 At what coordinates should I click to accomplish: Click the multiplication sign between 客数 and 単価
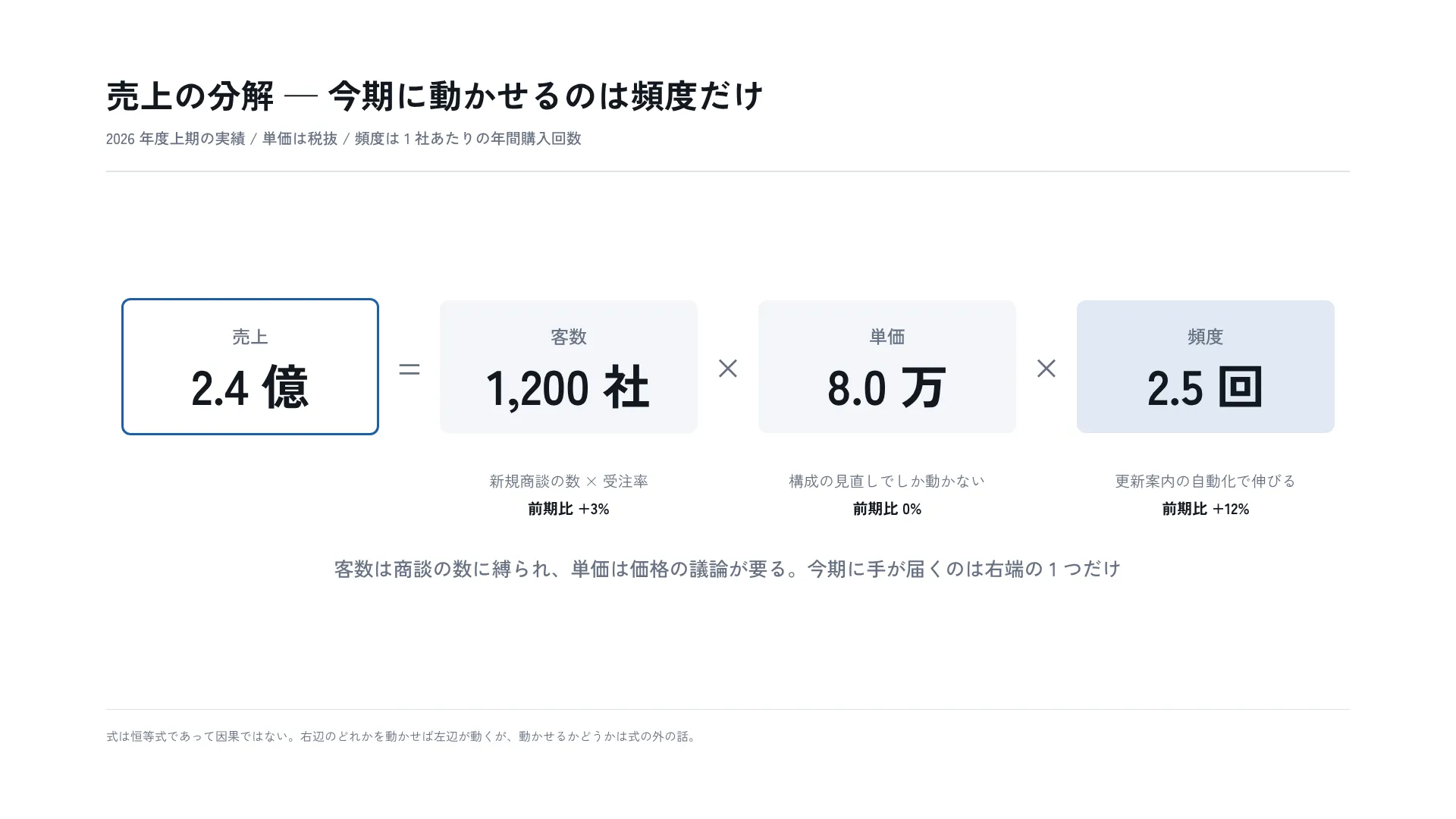[728, 369]
